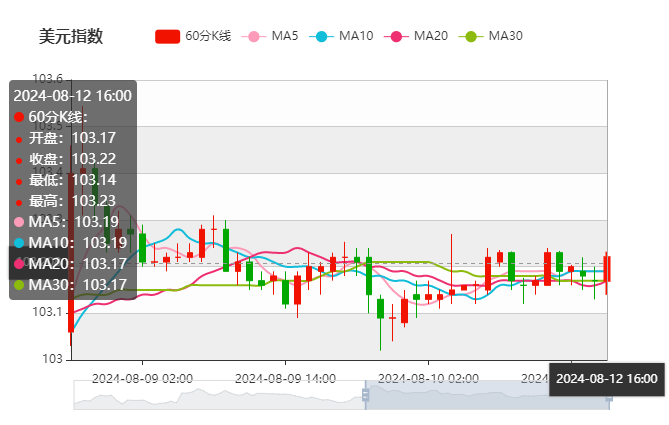This screenshot has height=425, width=669.
Task: Click the pink MA5 legend marker
Action: [253, 37]
